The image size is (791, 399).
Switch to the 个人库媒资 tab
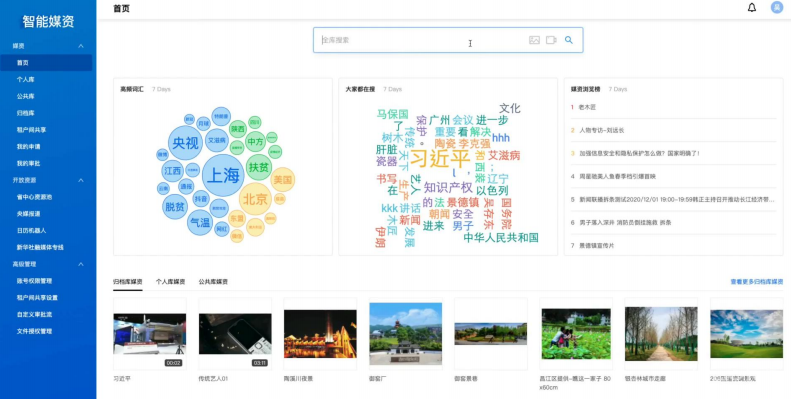pyautogui.click(x=171, y=281)
